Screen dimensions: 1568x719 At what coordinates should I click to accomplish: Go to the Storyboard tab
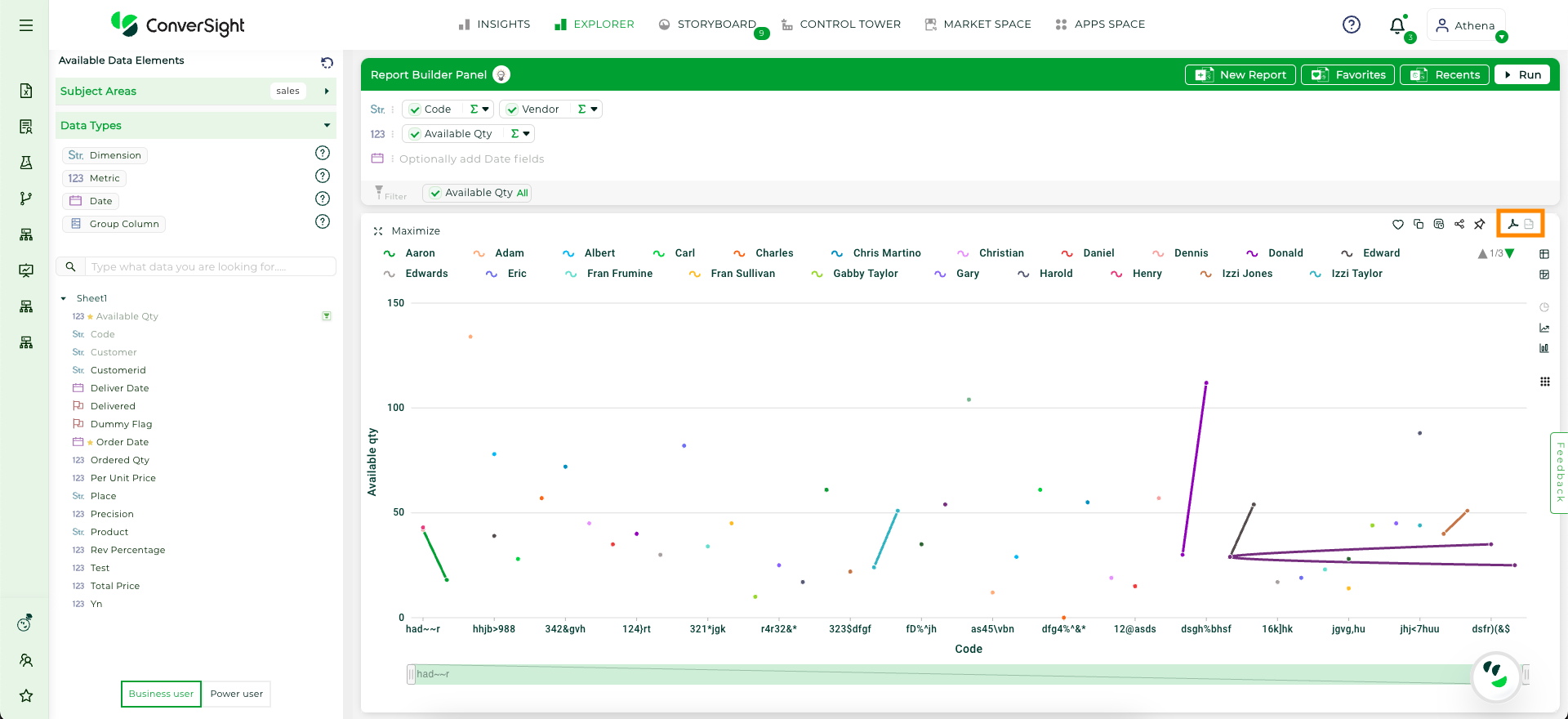pyautogui.click(x=707, y=25)
